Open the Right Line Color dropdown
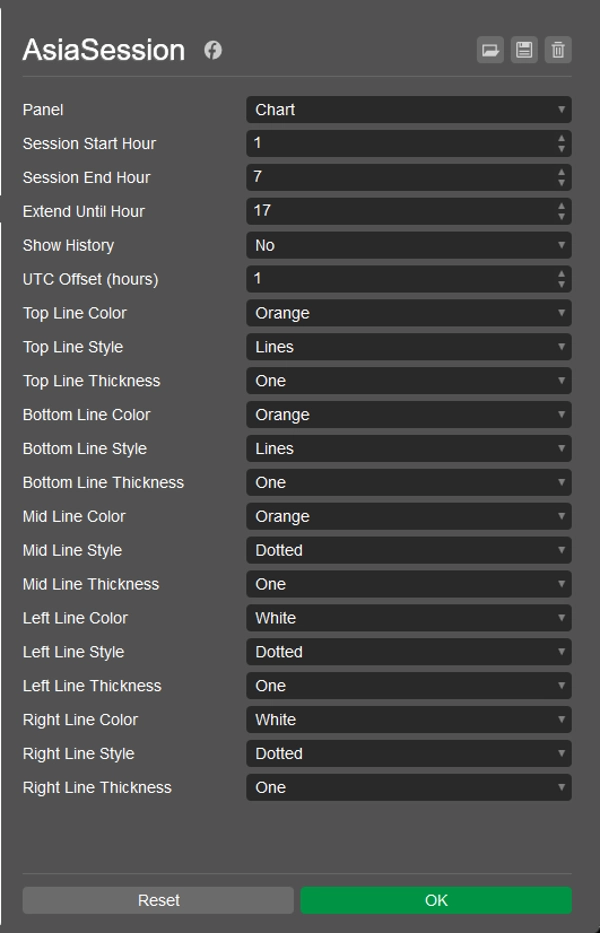The image size is (600, 933). pyautogui.click(x=408, y=720)
